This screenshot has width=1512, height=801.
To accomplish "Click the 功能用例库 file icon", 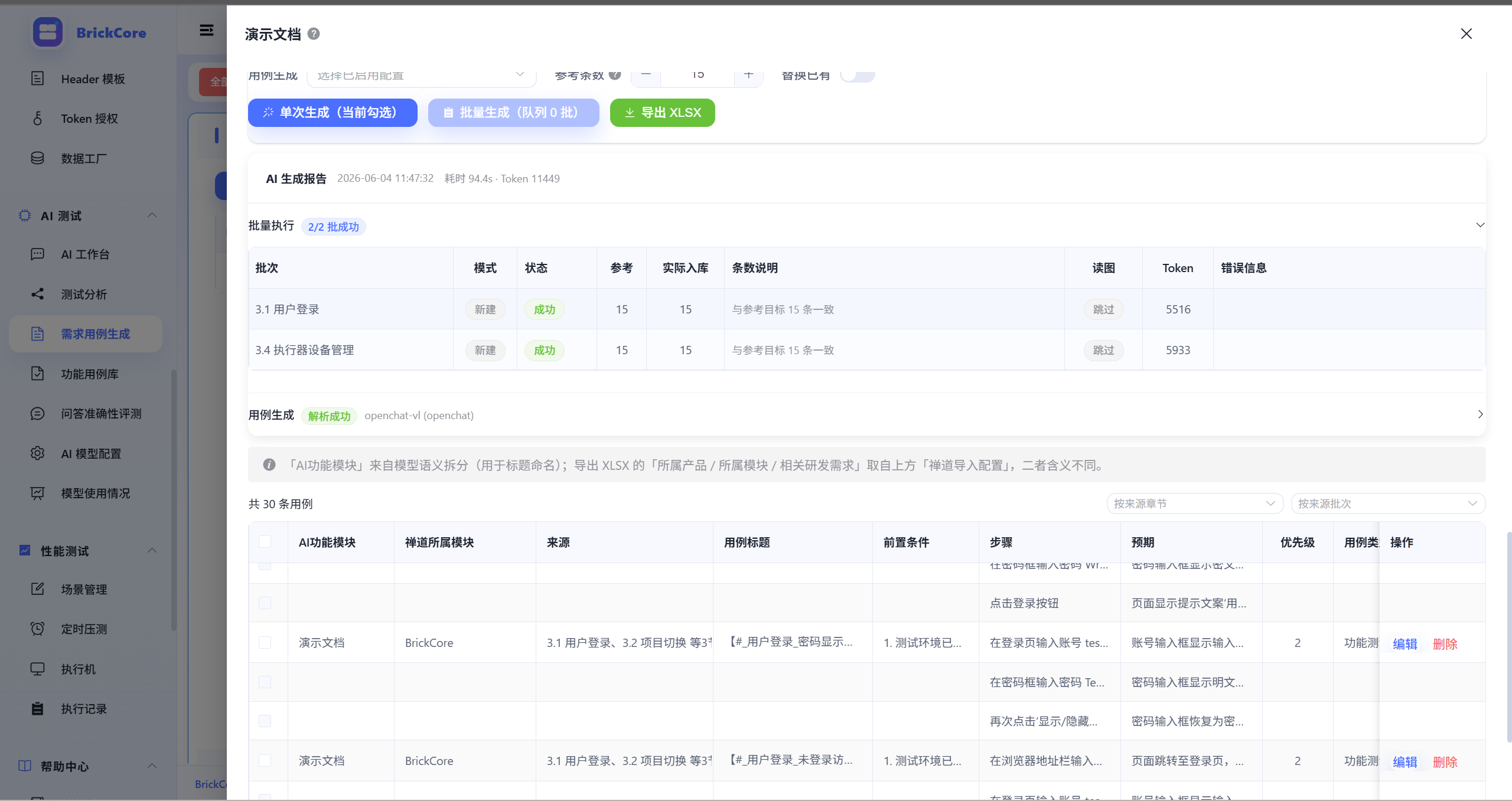I will tap(37, 374).
